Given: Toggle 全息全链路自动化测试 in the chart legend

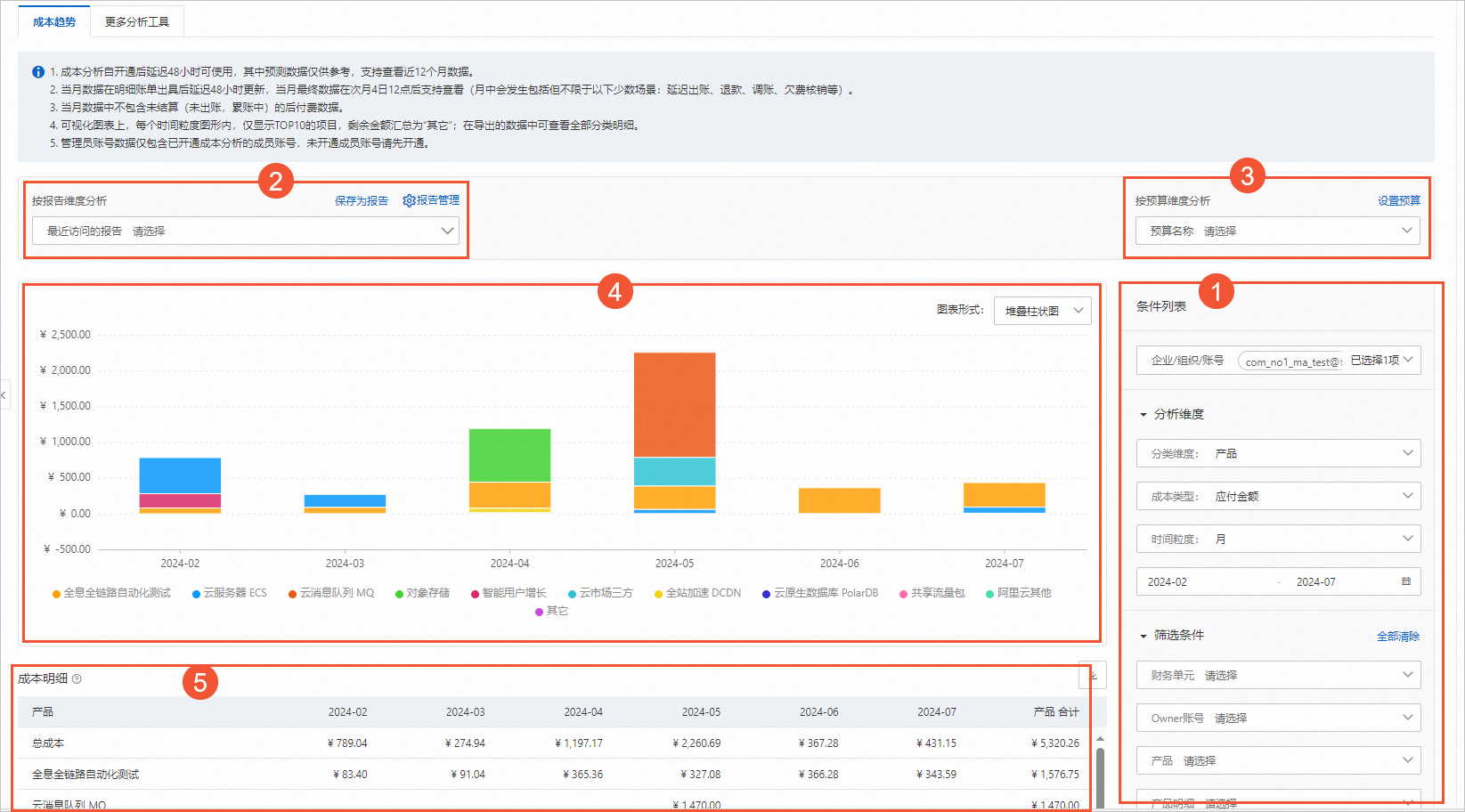Looking at the screenshot, I should tap(111, 593).
